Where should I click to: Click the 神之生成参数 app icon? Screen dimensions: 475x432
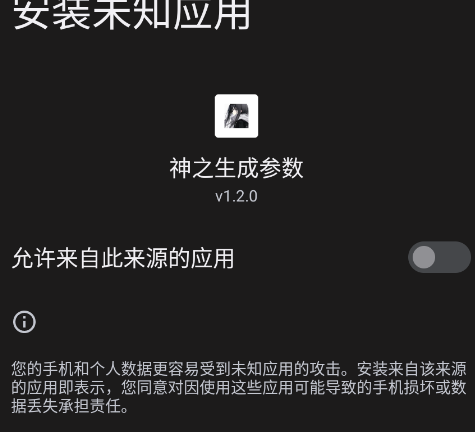[236, 116]
